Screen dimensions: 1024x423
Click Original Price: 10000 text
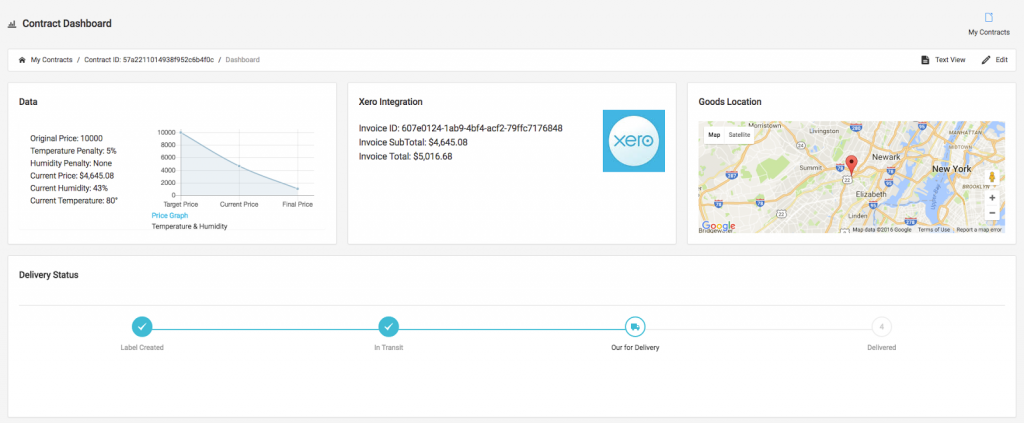click(x=67, y=138)
